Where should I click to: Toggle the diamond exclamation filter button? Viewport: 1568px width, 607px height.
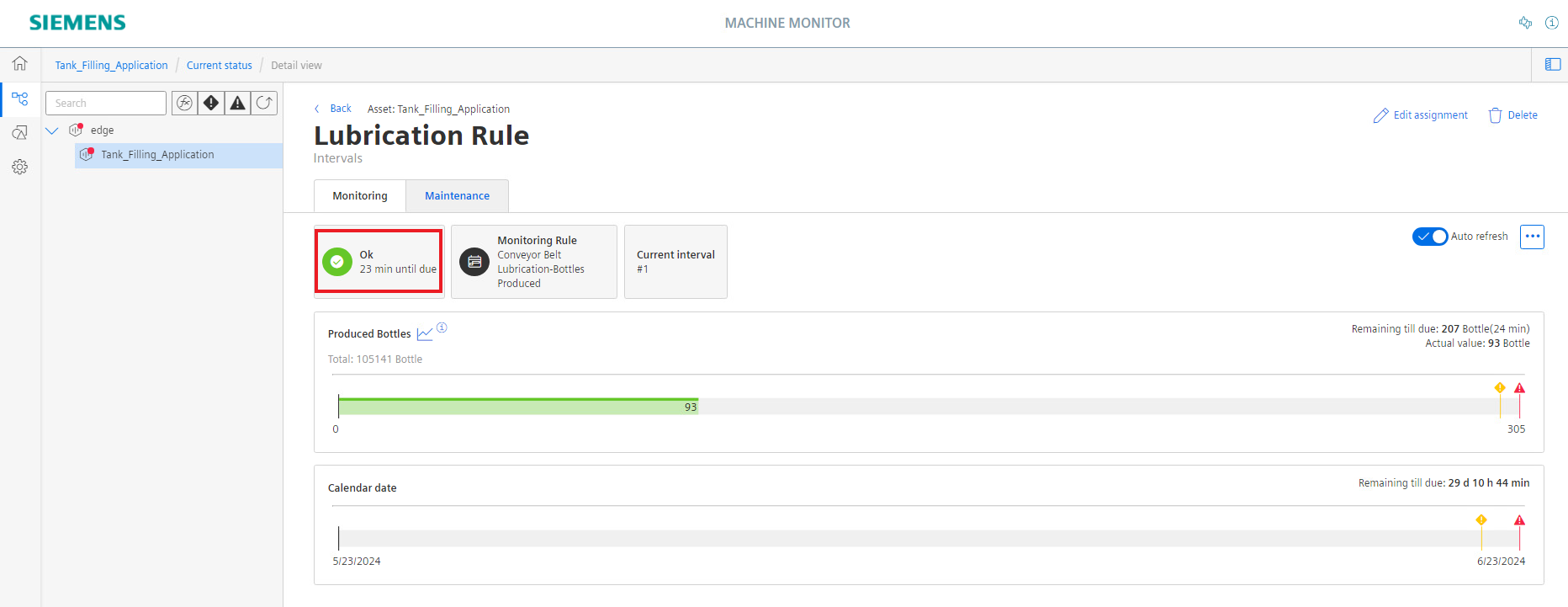(211, 103)
